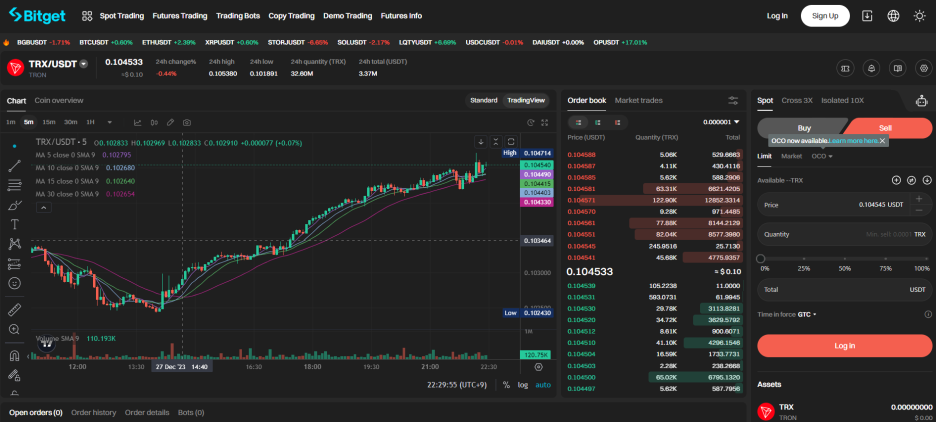Select the Isolated 10X margin tab
Viewport: 936px width, 422px height.
pyautogui.click(x=842, y=100)
